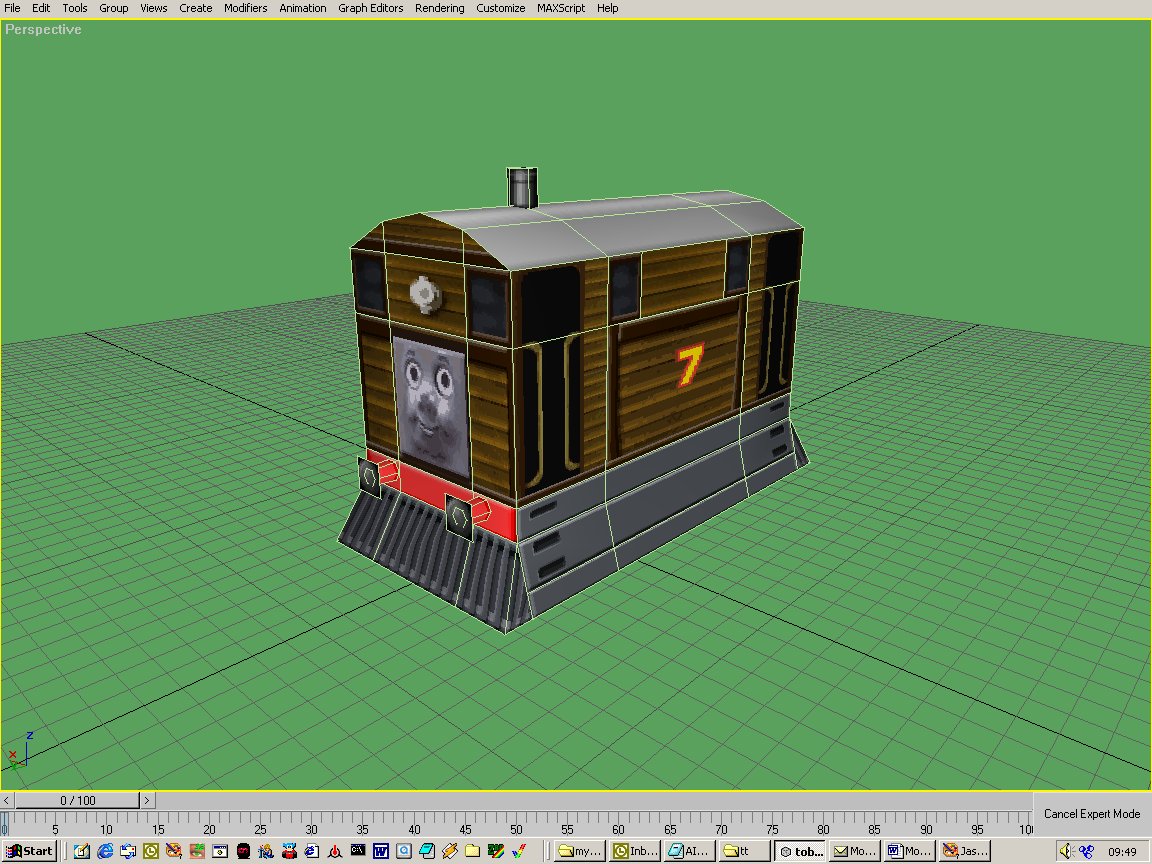Click the blue network tray icon

1087,852
